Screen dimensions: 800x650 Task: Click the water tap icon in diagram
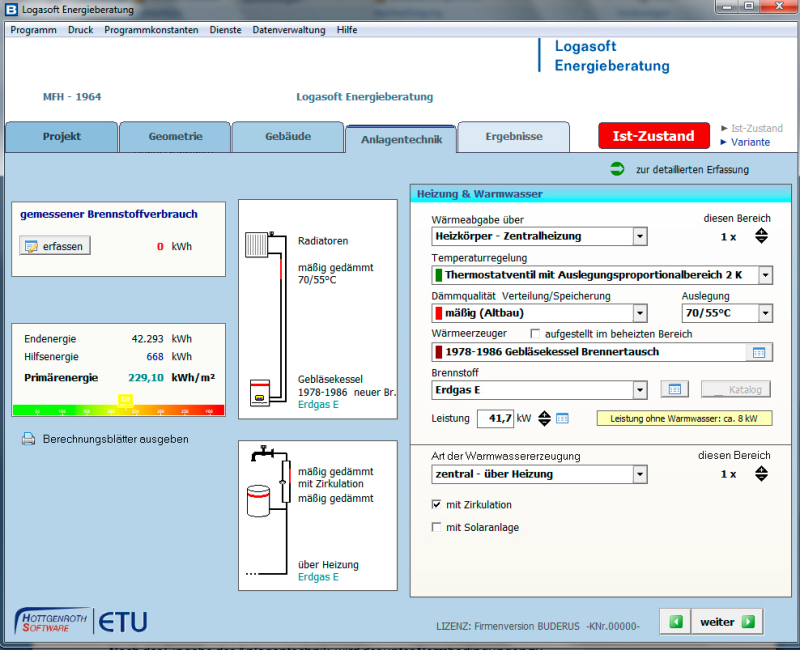(x=263, y=452)
